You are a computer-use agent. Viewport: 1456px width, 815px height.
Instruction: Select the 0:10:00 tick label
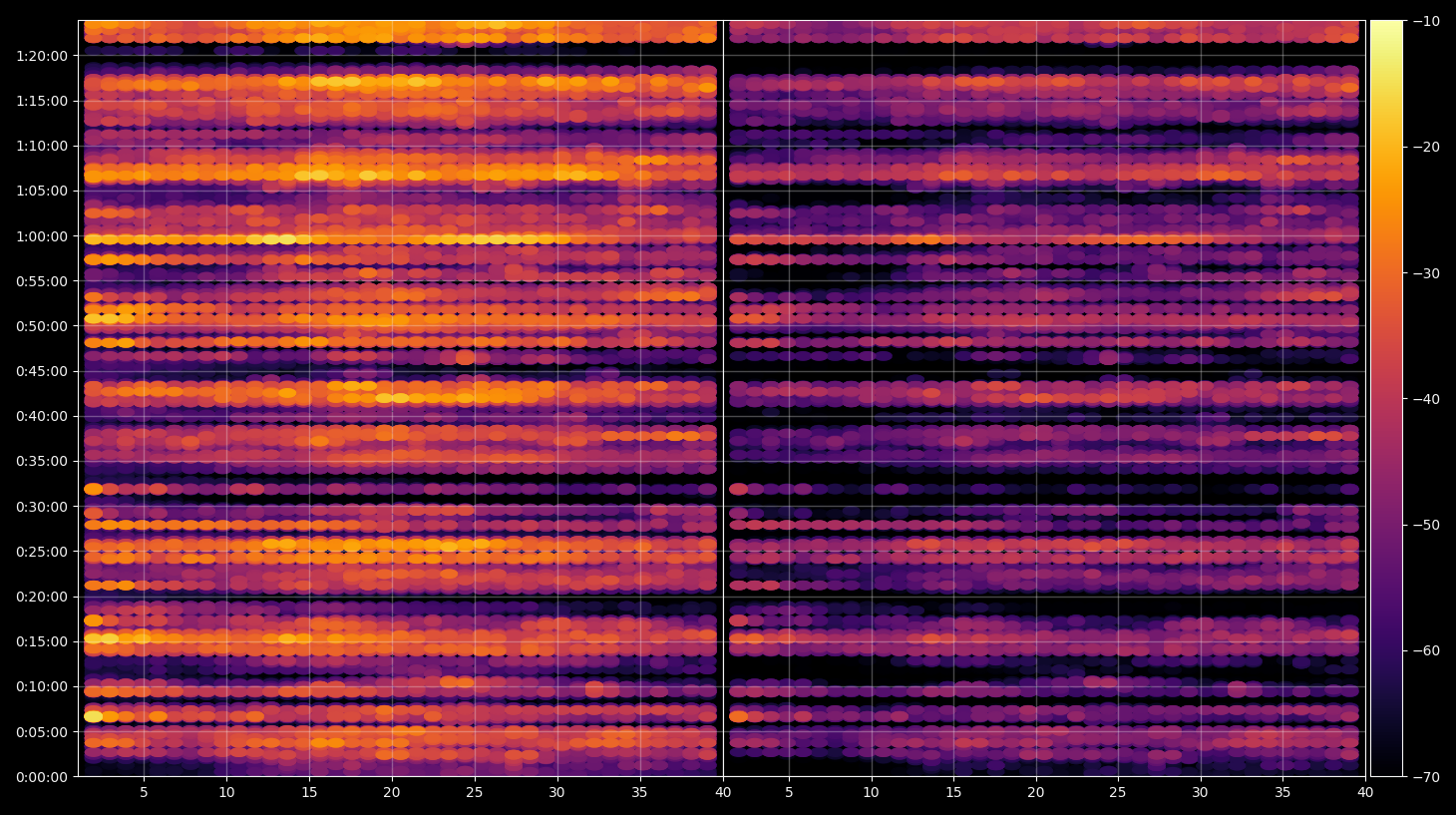(x=42, y=687)
